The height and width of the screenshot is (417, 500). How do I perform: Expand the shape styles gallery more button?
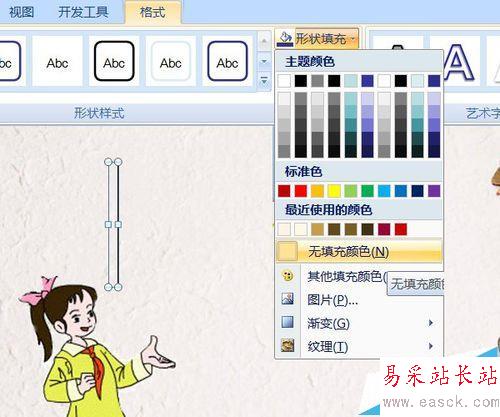[264, 81]
